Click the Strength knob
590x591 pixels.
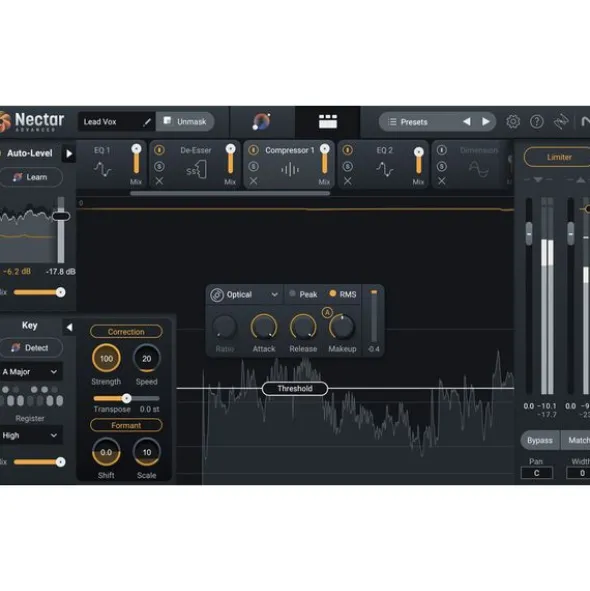pos(106,358)
